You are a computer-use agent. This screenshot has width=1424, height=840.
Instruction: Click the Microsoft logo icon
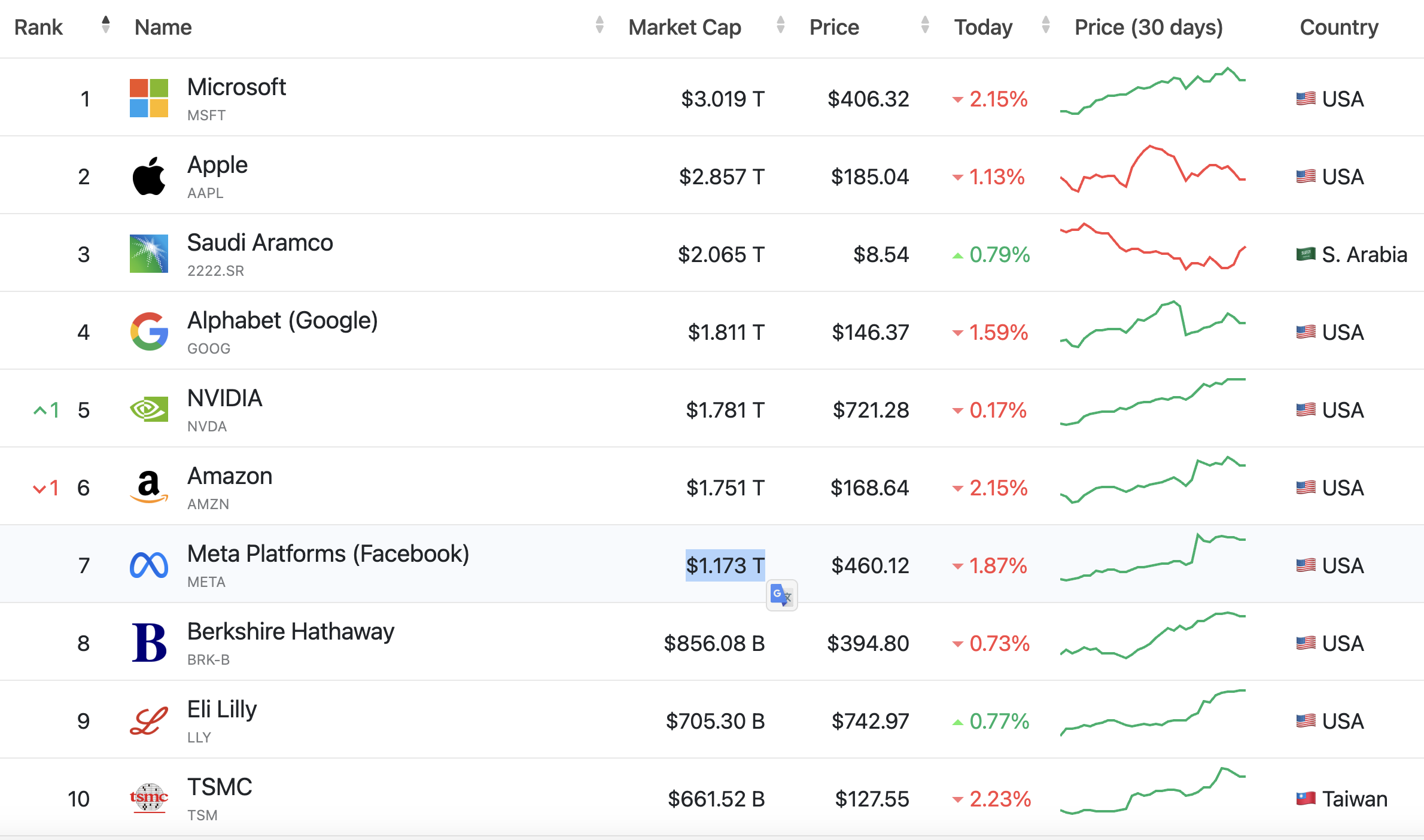(x=149, y=98)
